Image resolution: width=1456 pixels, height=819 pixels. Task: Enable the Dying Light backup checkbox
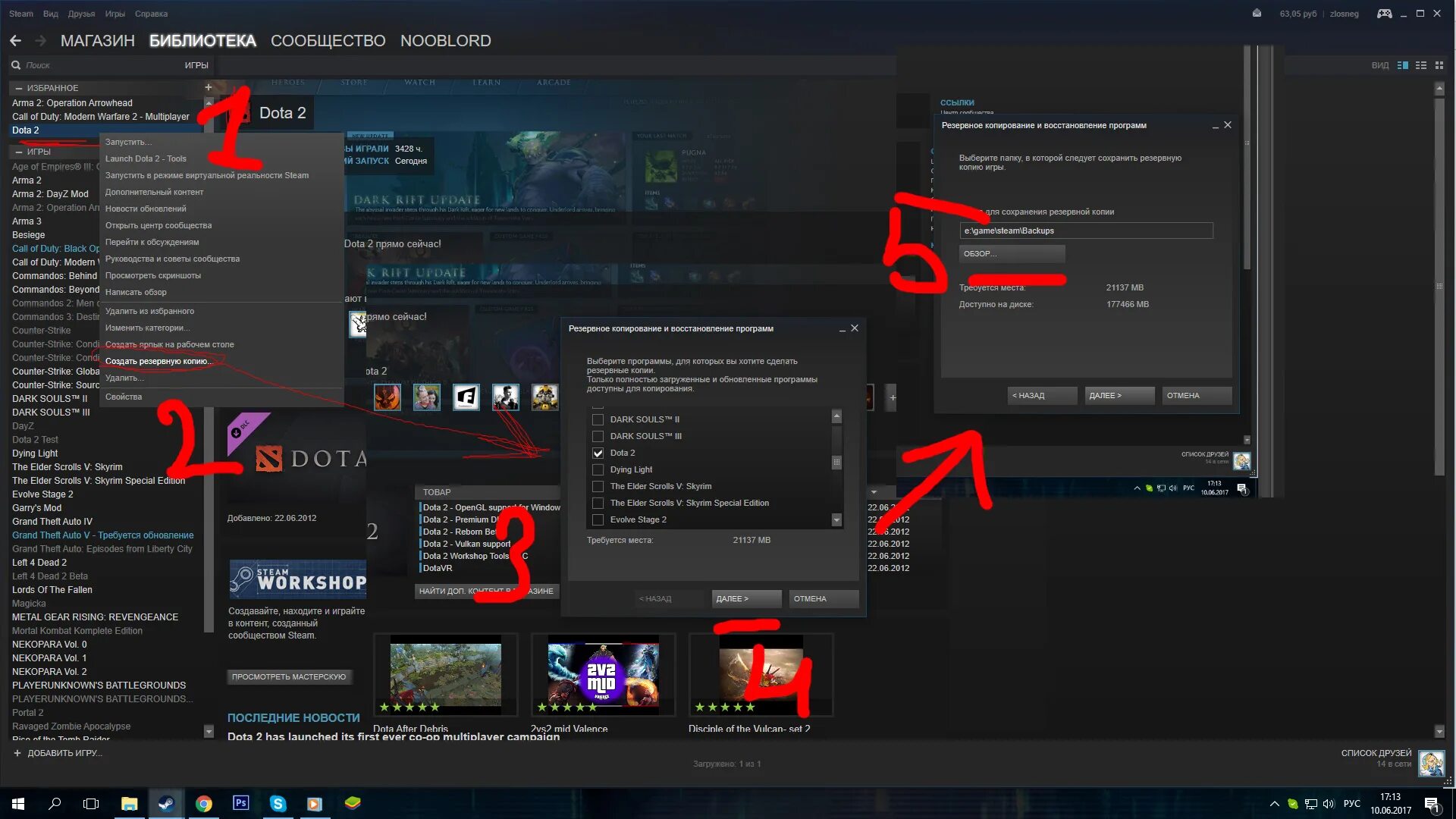(x=597, y=469)
